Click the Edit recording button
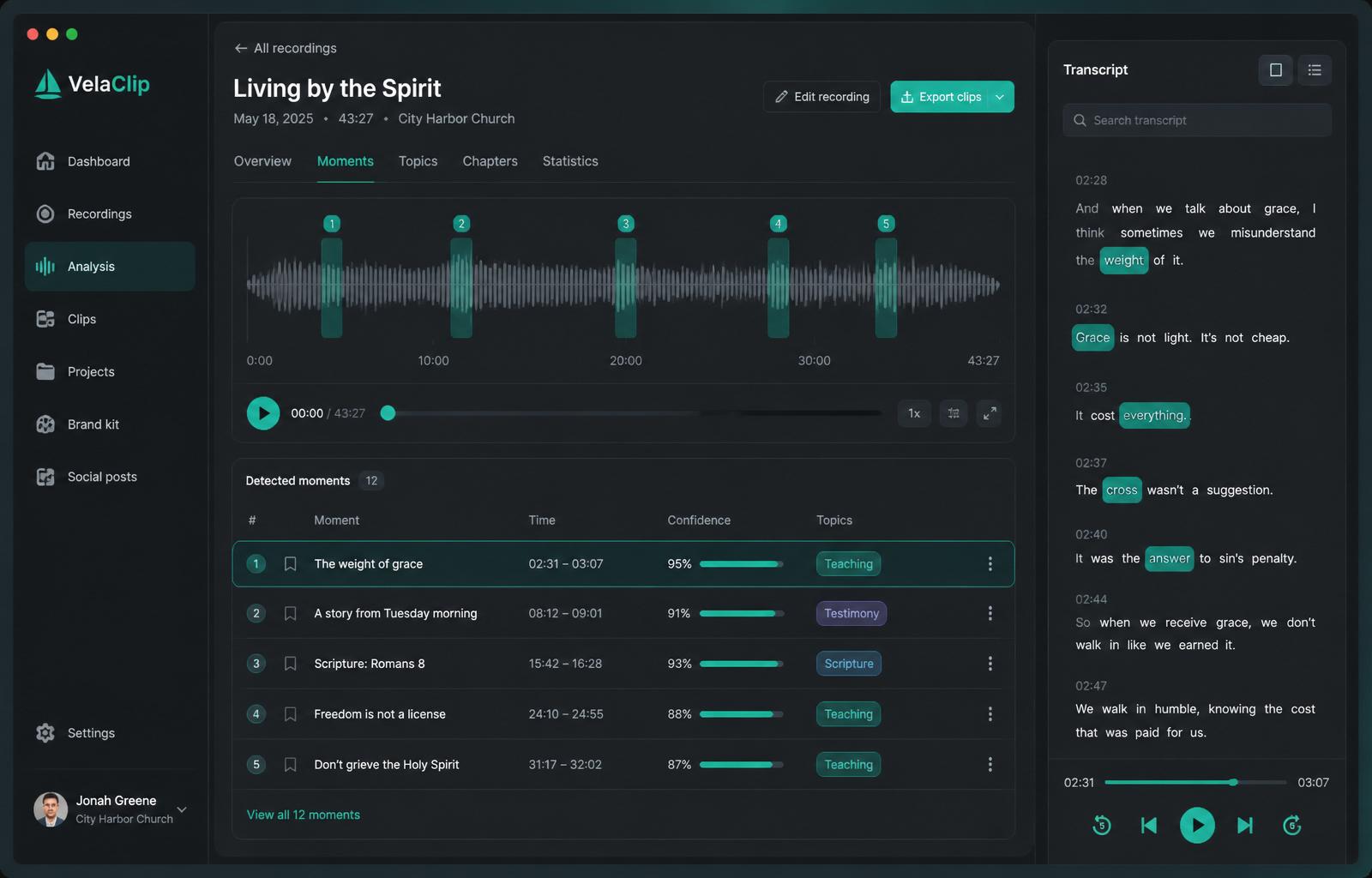1372x878 pixels. 821,97
